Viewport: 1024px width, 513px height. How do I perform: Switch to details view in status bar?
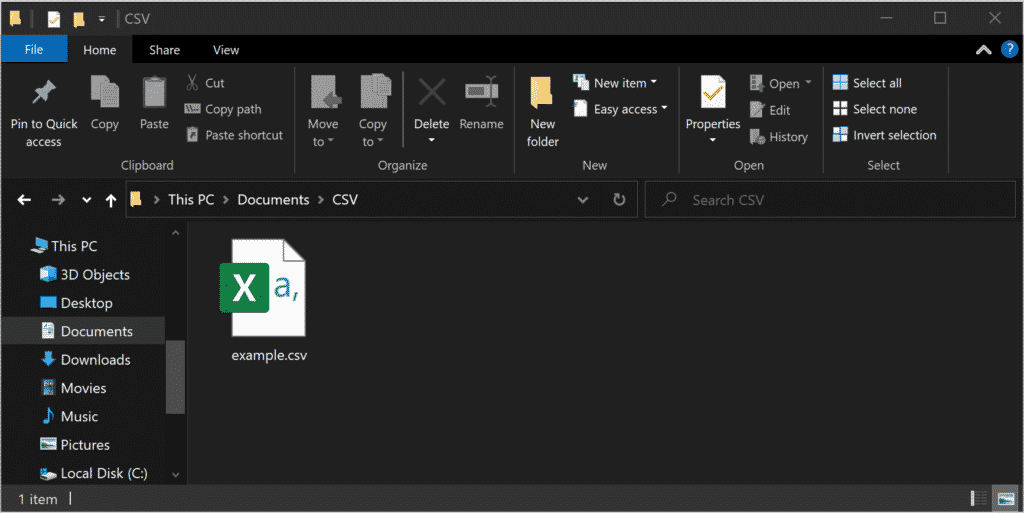(x=979, y=498)
